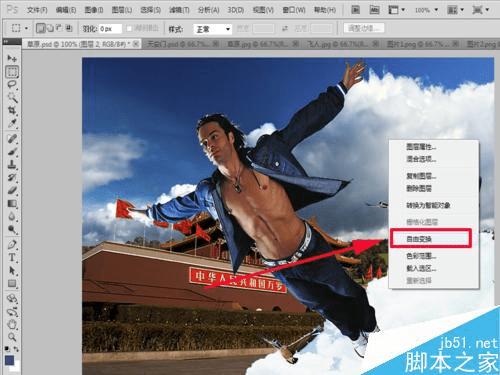
Task: Swap foreground and background colors
Action: point(16,349)
